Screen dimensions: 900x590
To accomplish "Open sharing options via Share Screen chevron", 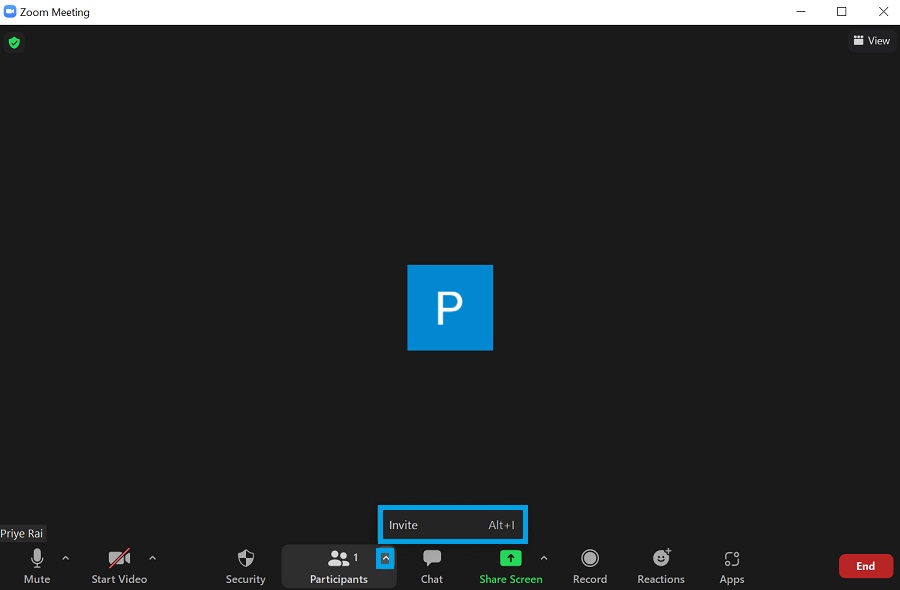I will [544, 560].
